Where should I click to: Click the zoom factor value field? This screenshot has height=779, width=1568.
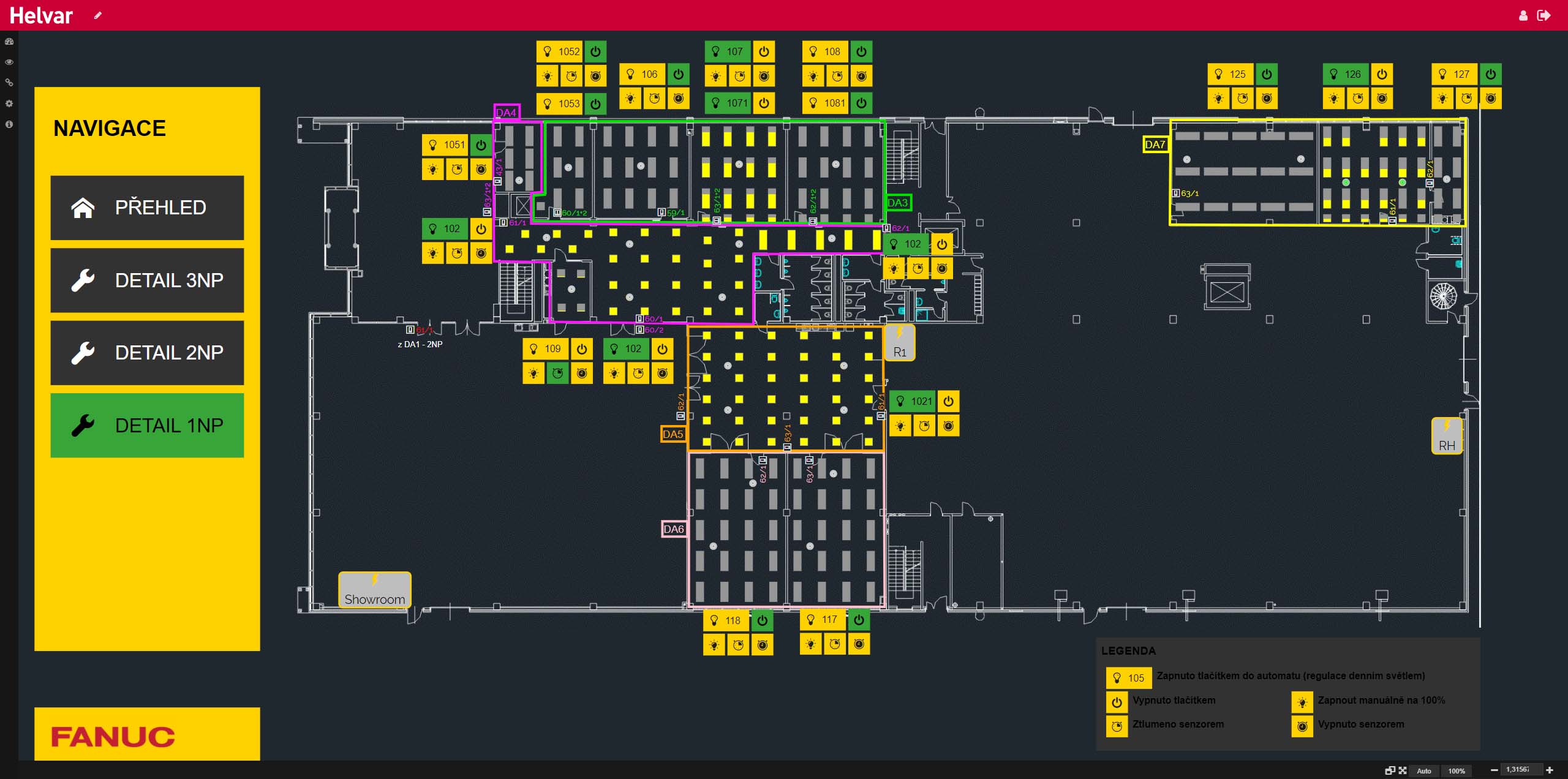tap(1518, 770)
